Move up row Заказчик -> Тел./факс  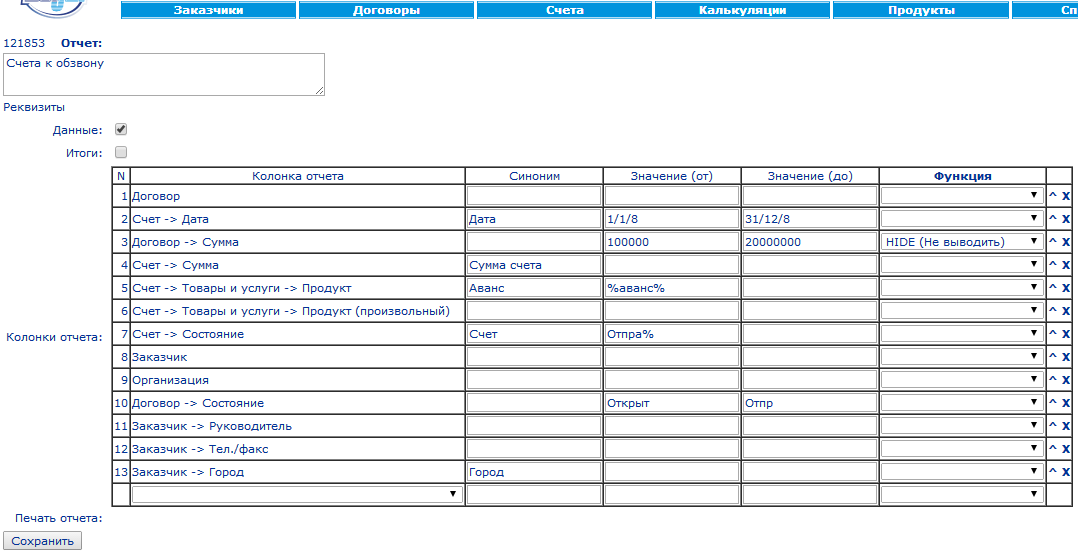[x=1052, y=449]
